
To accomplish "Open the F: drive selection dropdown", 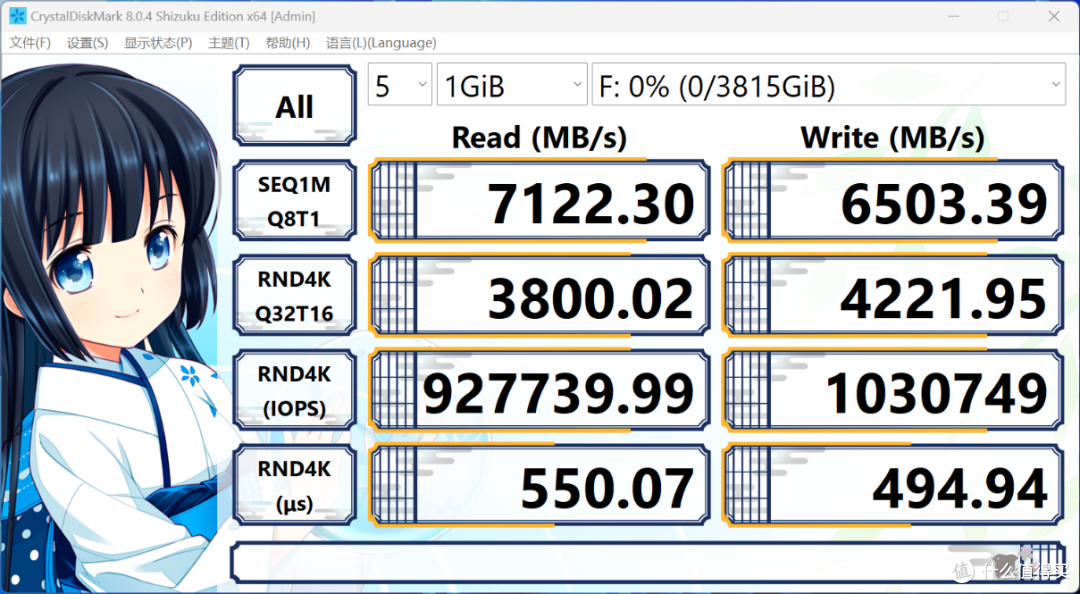I will tap(828, 86).
